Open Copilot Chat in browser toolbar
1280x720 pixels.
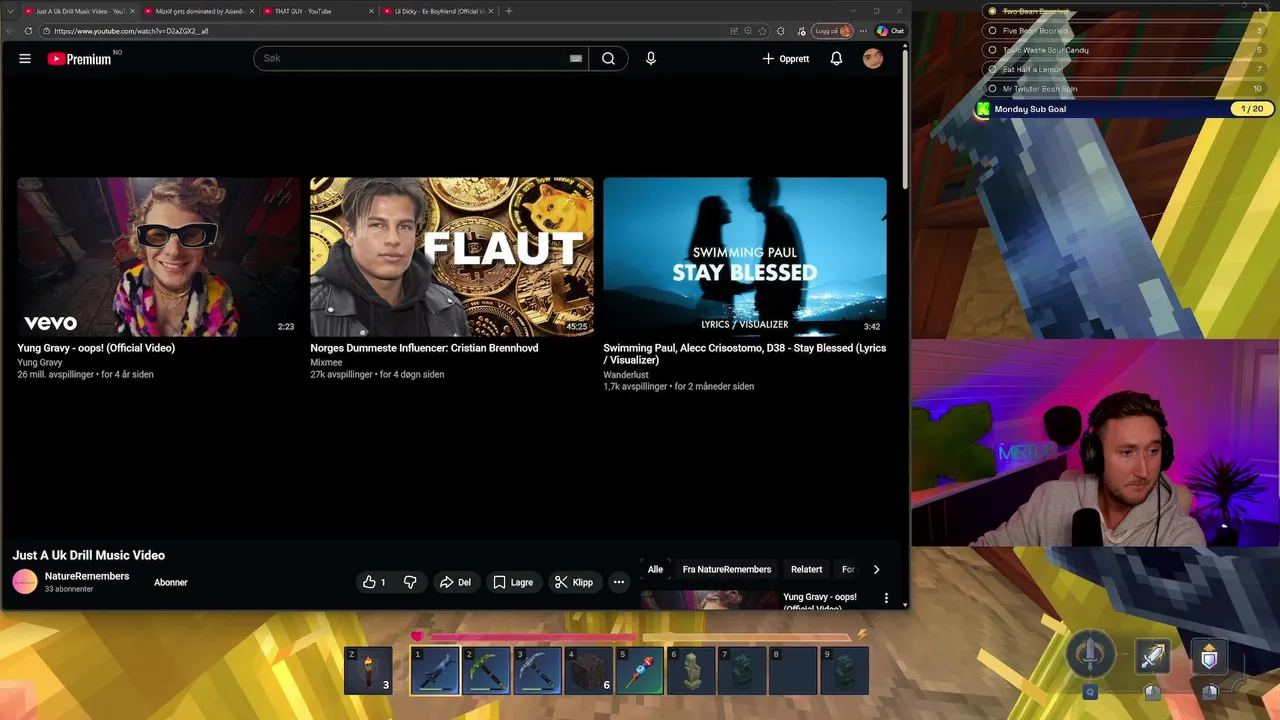(x=890, y=31)
